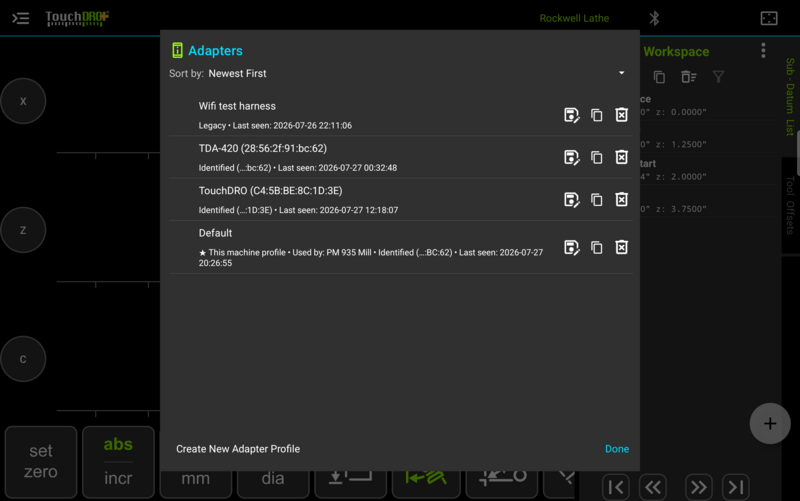Select the X axis button
800x501 pixels.
point(23,101)
